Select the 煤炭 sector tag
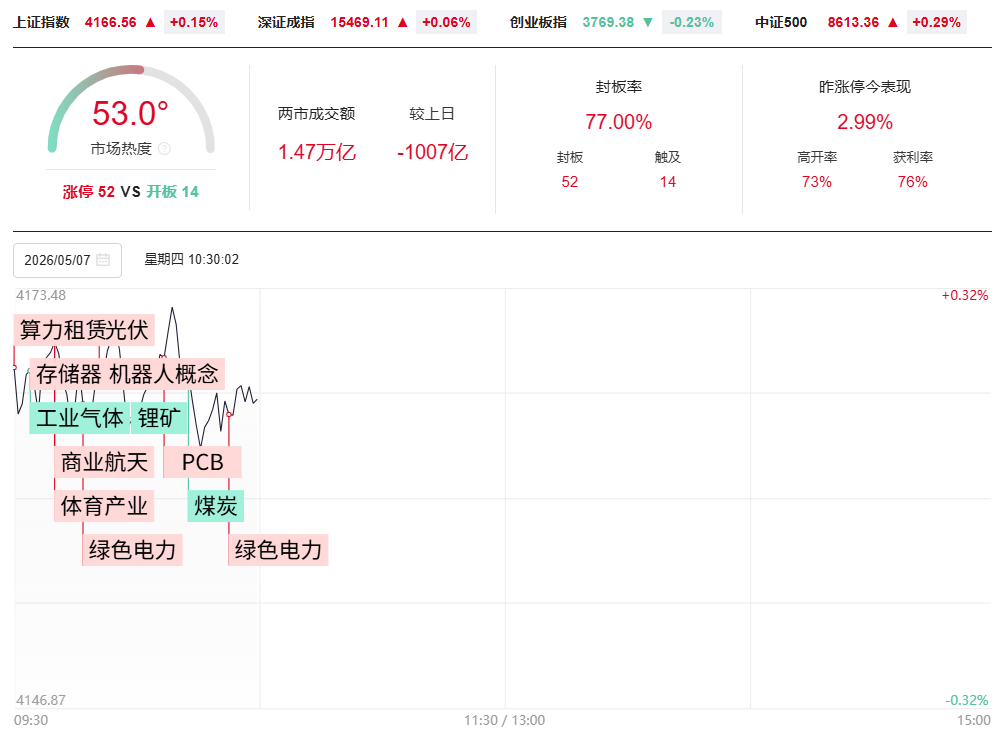This screenshot has width=1007, height=735. (216, 506)
